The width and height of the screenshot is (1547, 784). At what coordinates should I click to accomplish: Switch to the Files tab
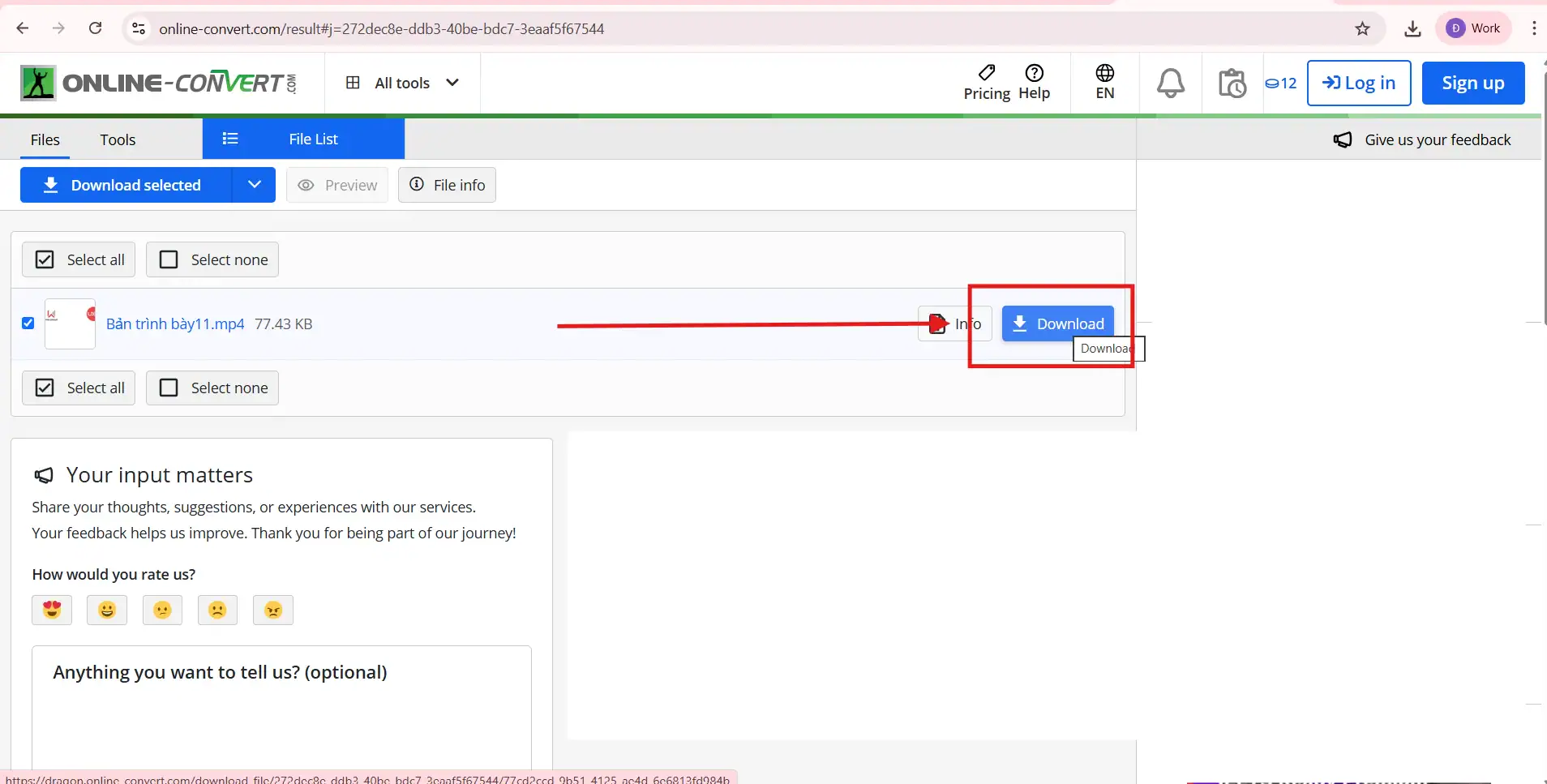pyautogui.click(x=45, y=139)
